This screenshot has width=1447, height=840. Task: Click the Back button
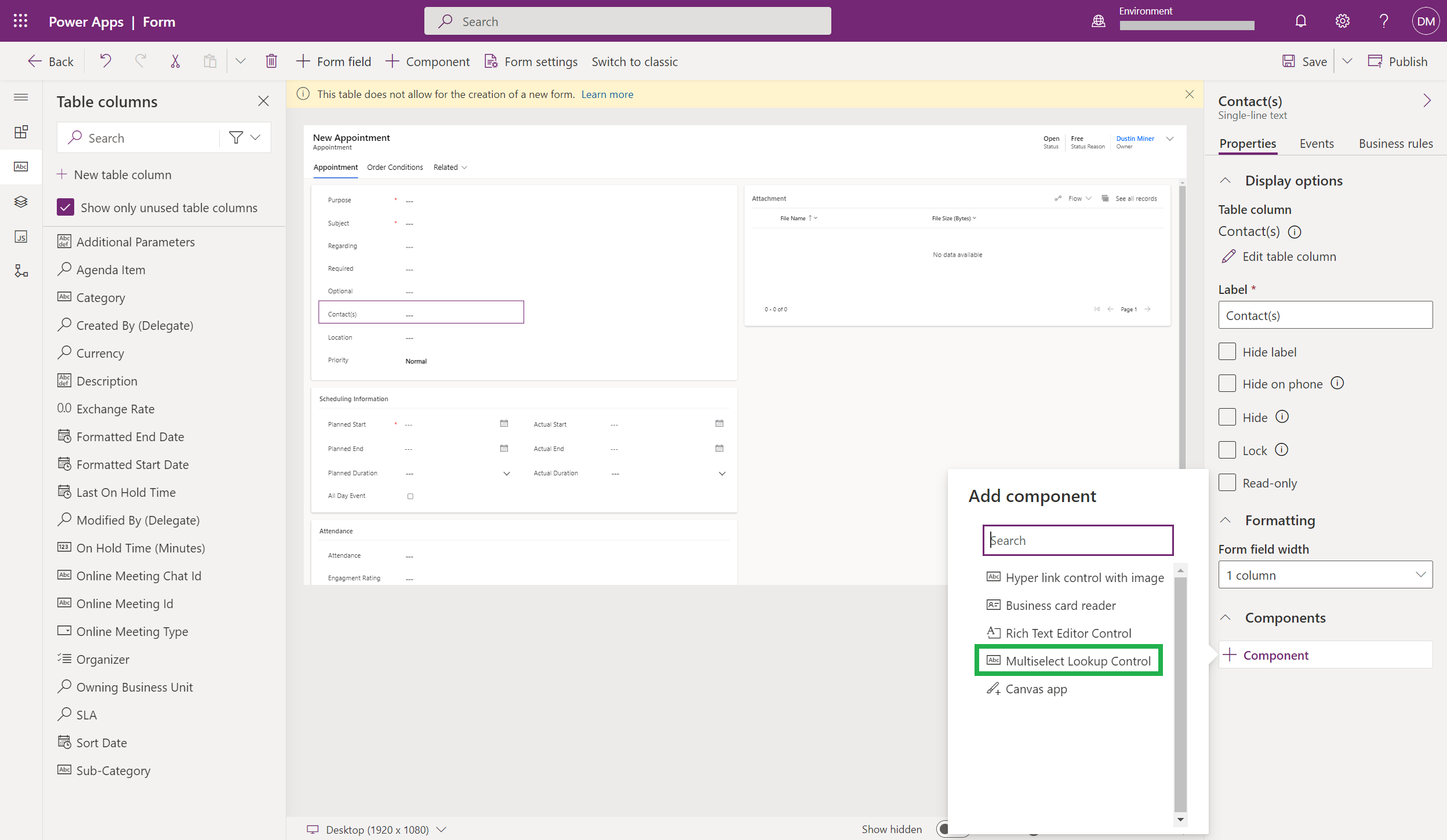click(50, 61)
